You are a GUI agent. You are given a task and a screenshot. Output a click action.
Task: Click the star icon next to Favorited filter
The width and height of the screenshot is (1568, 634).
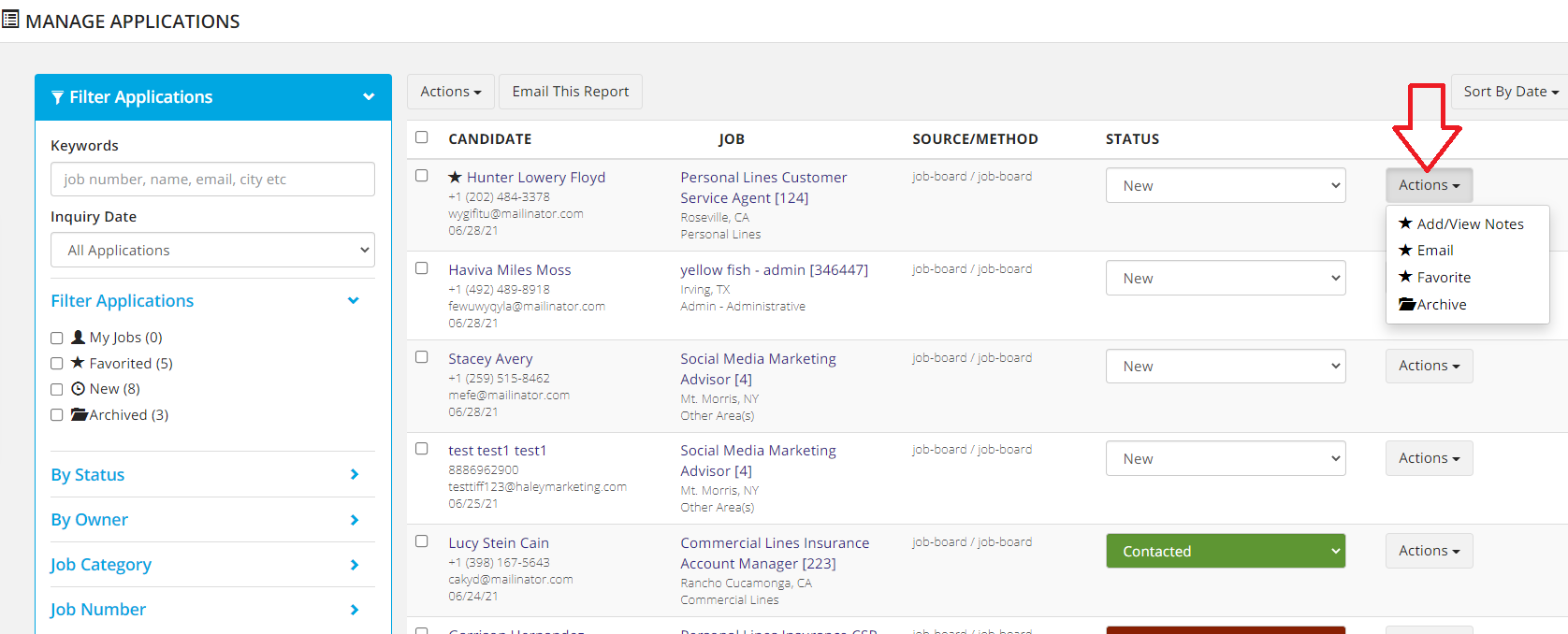79,363
